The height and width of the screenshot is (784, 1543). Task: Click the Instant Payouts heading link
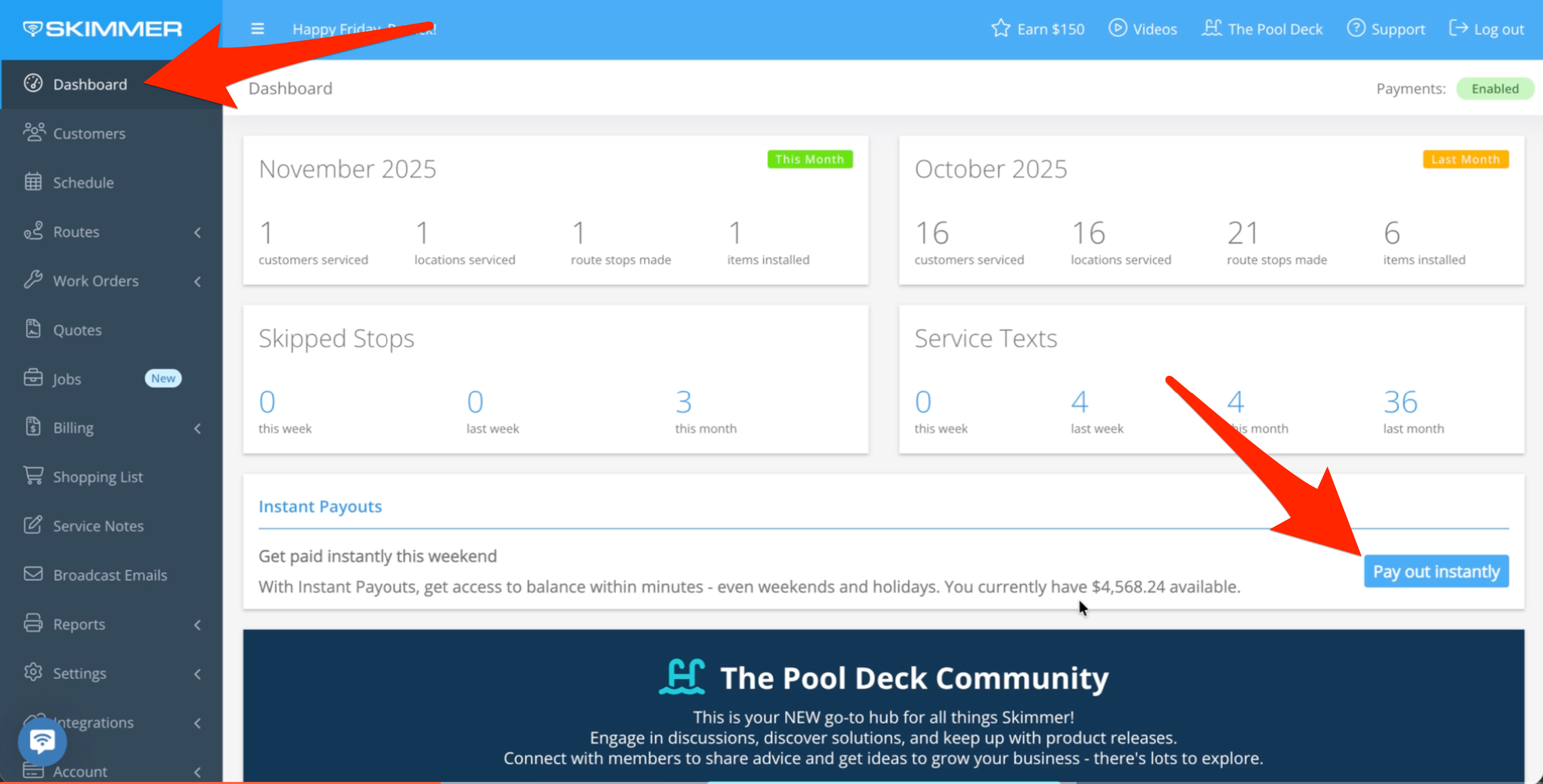320,507
